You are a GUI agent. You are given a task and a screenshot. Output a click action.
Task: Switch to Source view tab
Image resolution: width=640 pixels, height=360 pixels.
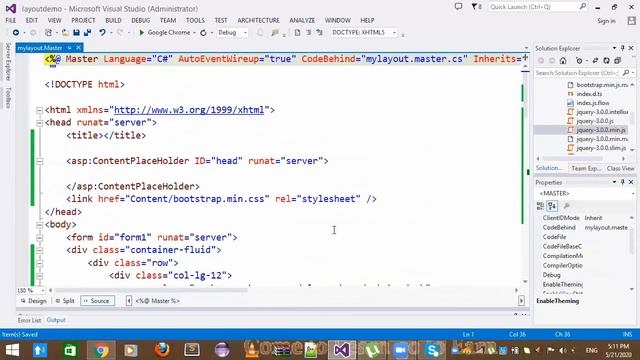click(97, 301)
